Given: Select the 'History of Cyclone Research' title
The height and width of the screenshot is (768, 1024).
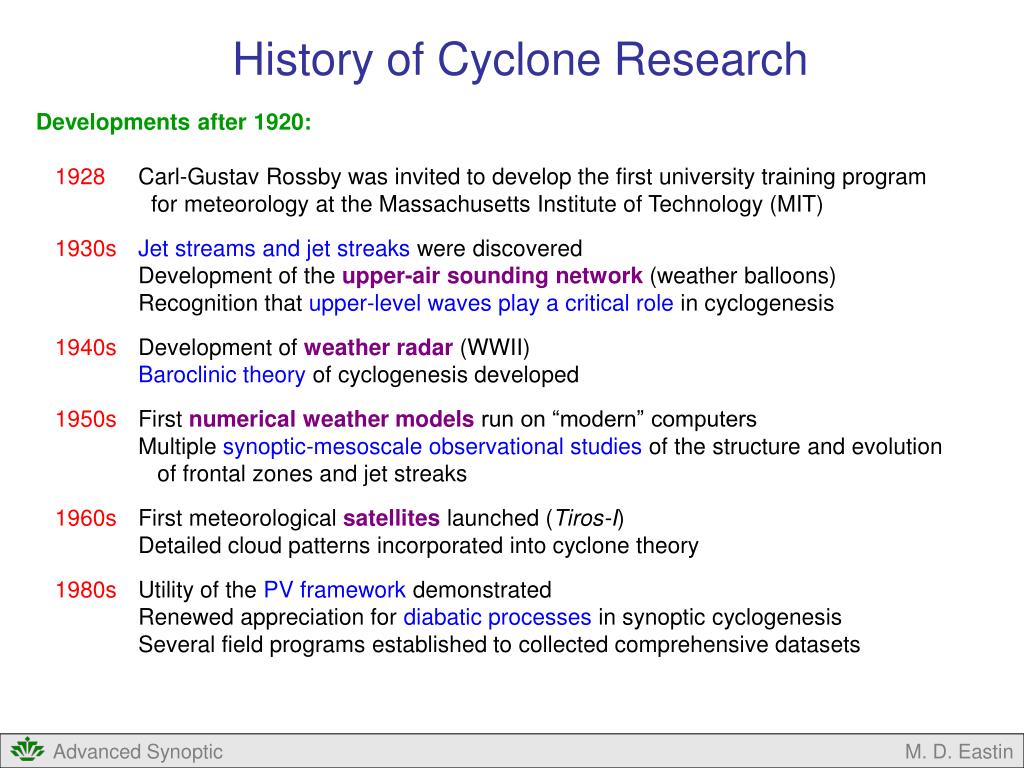Looking at the screenshot, I should [x=520, y=59].
